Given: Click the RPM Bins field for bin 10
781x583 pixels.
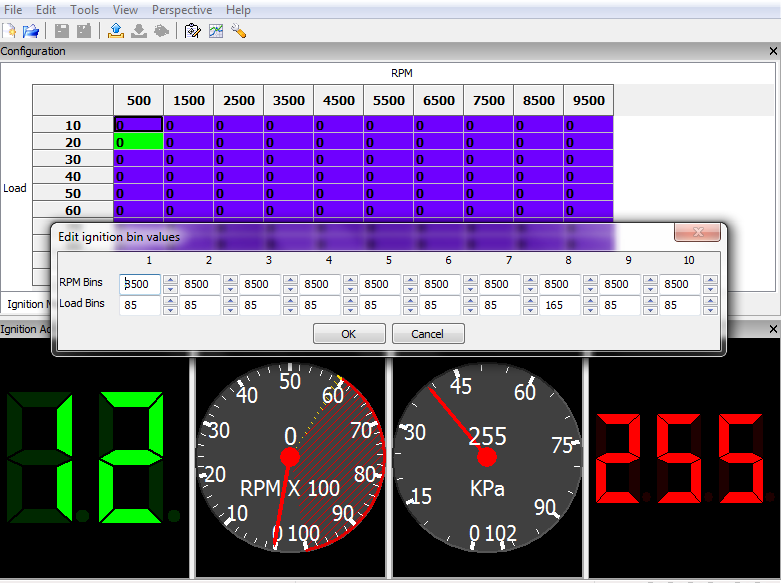Looking at the screenshot, I should point(680,284).
